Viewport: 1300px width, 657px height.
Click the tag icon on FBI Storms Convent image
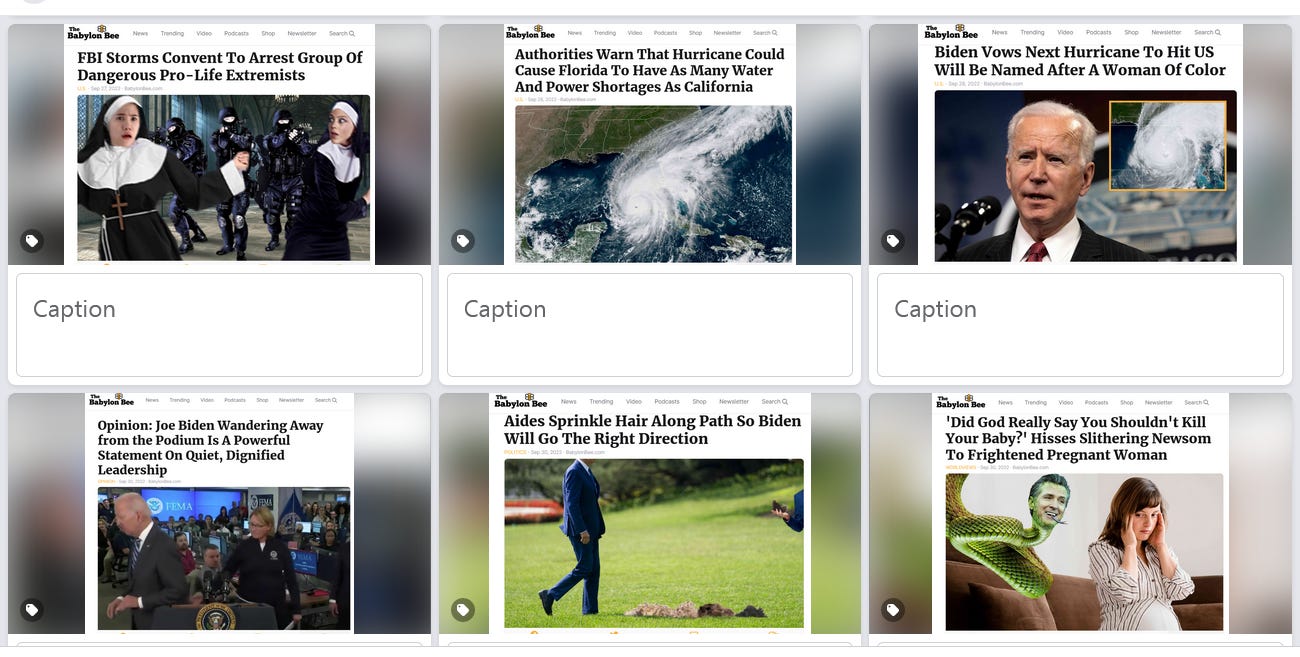32,241
